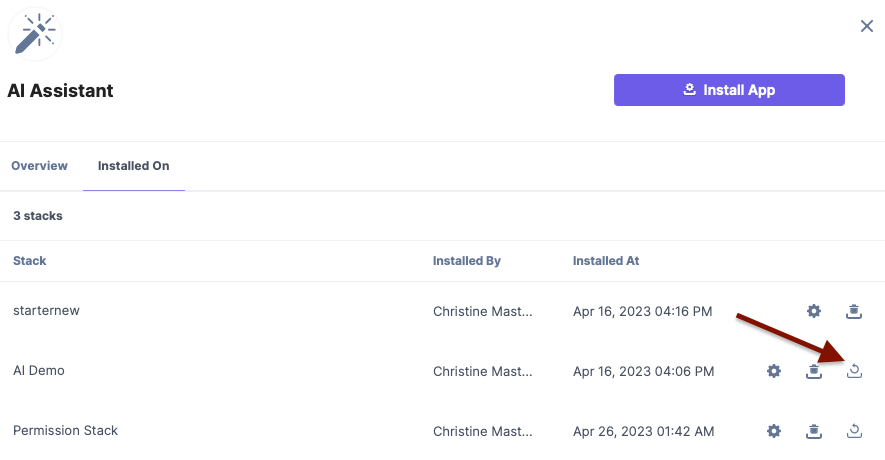
Task: Open settings gear for AI Demo stack
Action: tap(774, 371)
